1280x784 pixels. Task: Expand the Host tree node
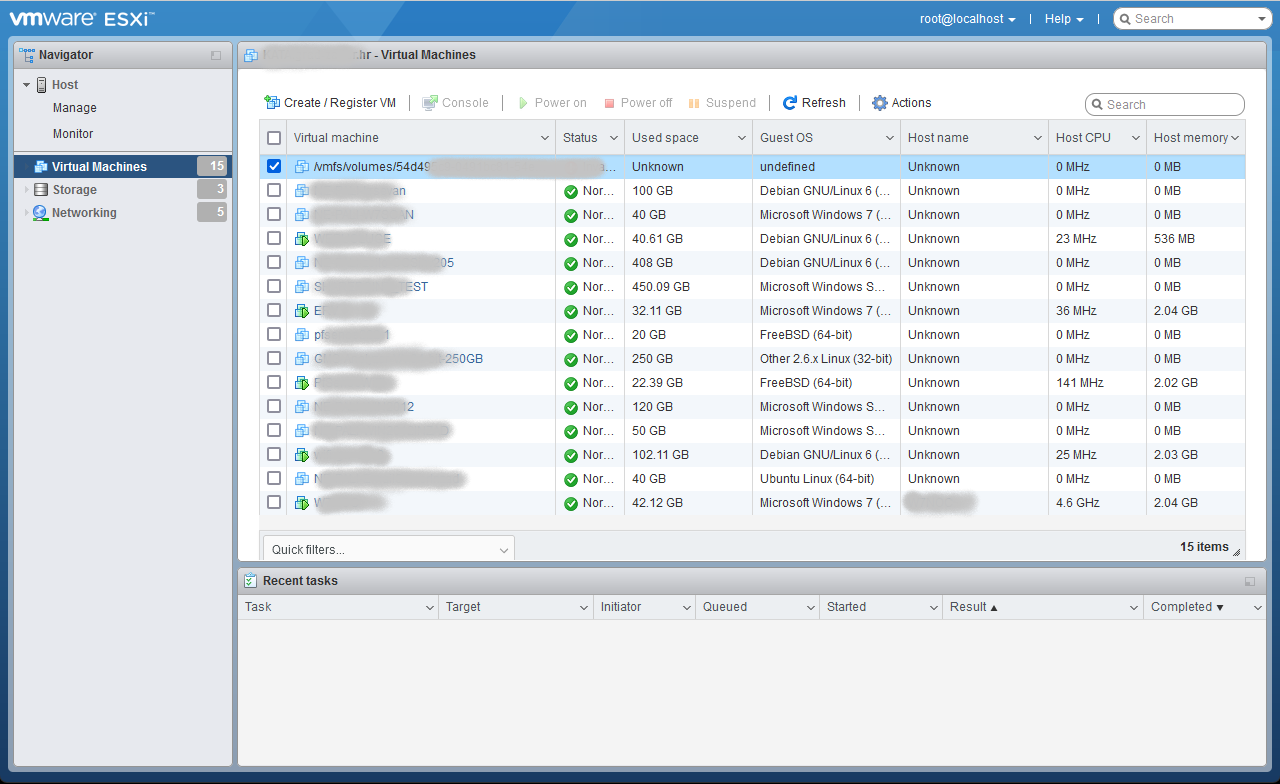point(27,85)
